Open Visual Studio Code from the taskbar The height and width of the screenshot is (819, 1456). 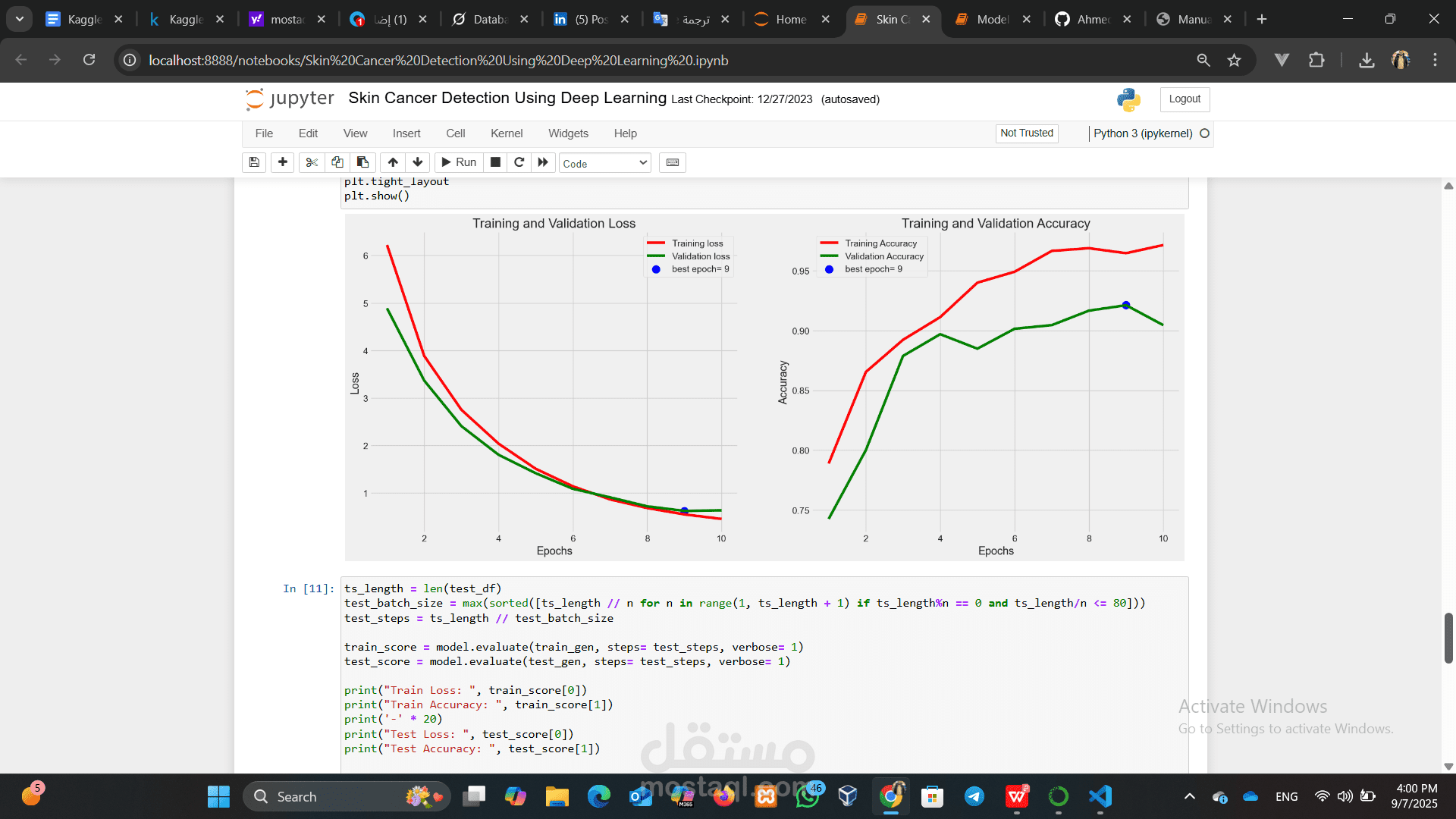[1100, 796]
